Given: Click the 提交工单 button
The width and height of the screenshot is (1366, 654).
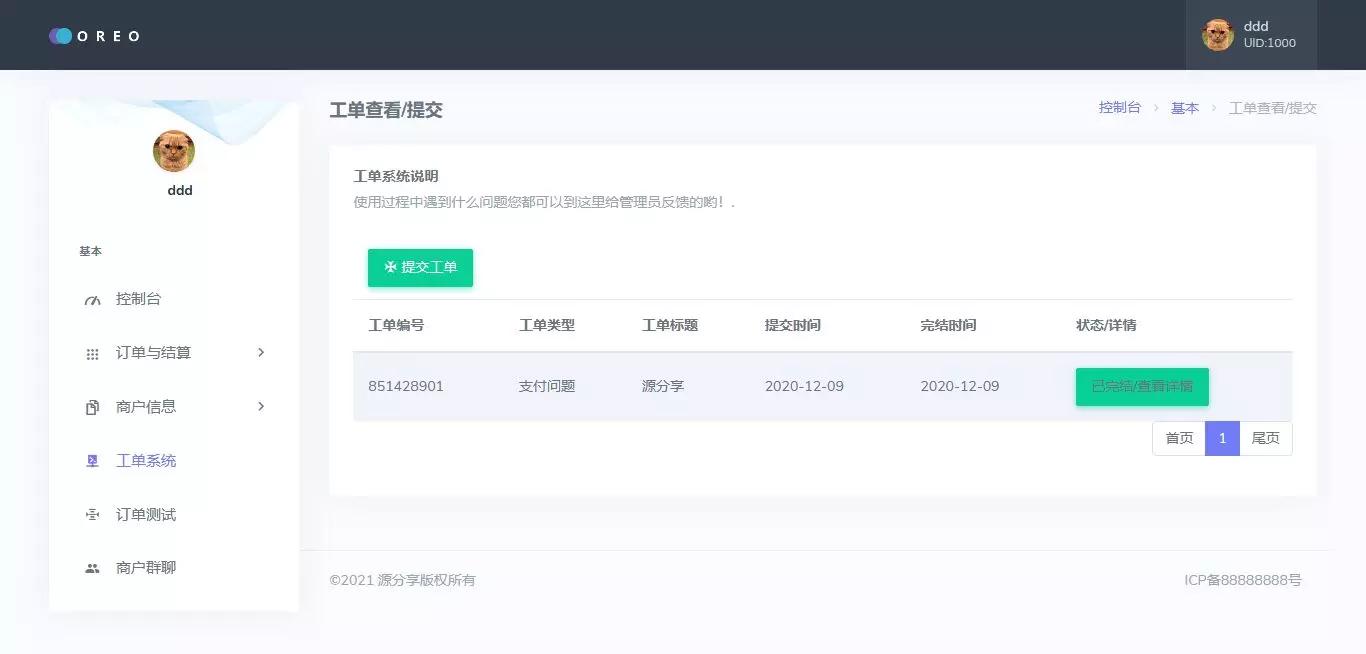Looking at the screenshot, I should pyautogui.click(x=420, y=267).
